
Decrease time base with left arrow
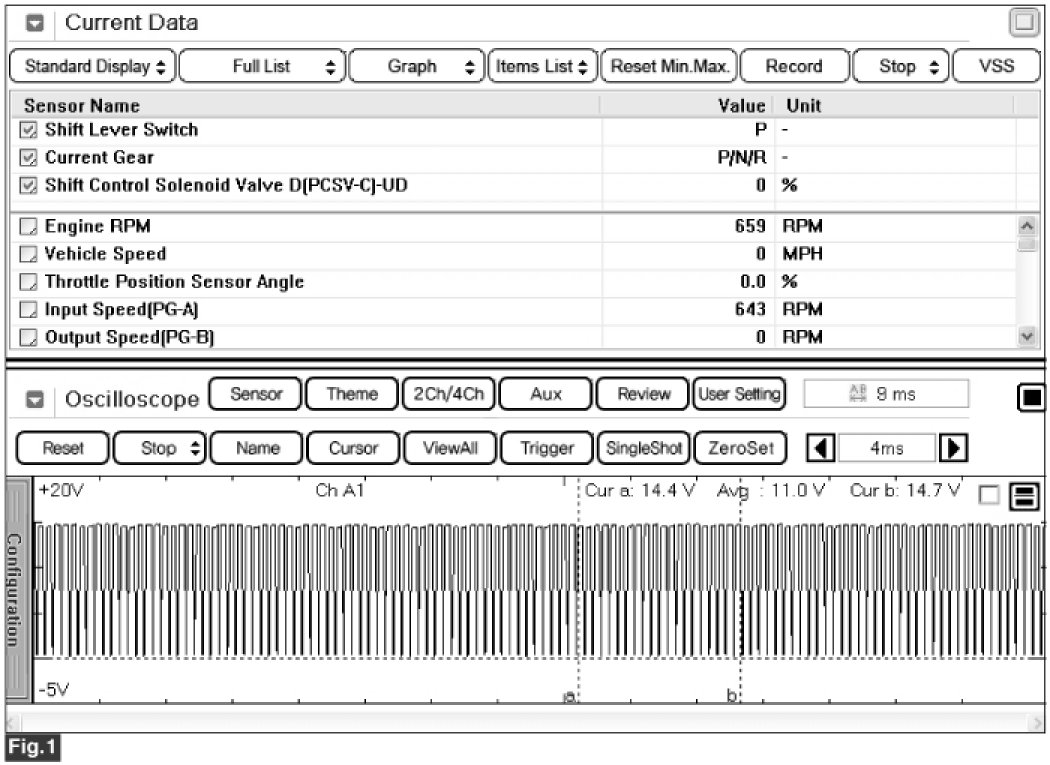(820, 448)
